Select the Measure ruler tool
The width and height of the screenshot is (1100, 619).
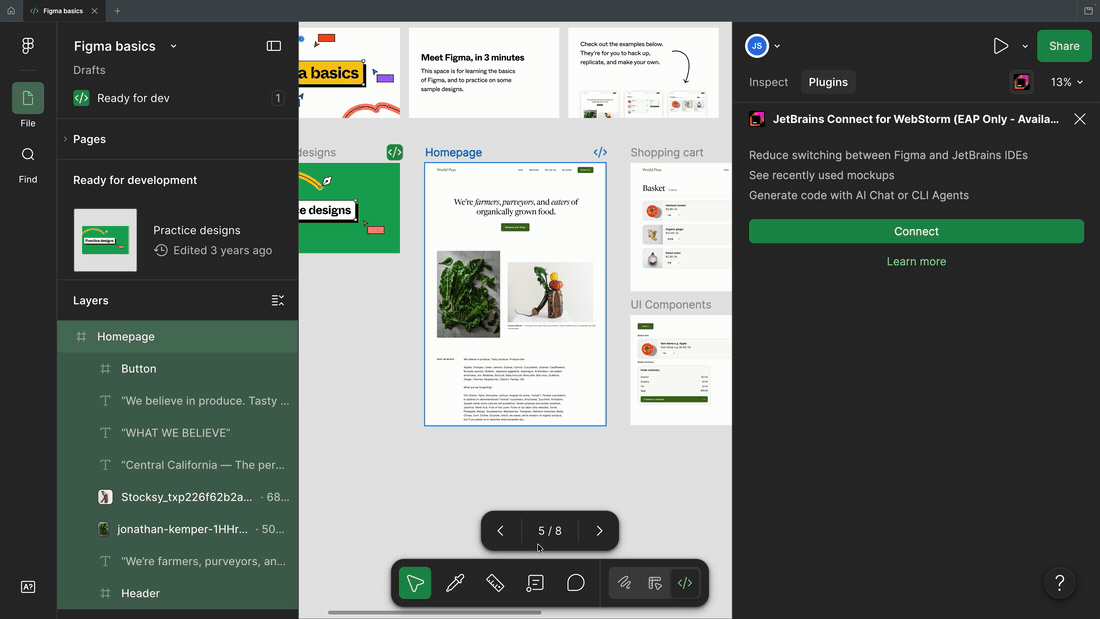point(495,583)
